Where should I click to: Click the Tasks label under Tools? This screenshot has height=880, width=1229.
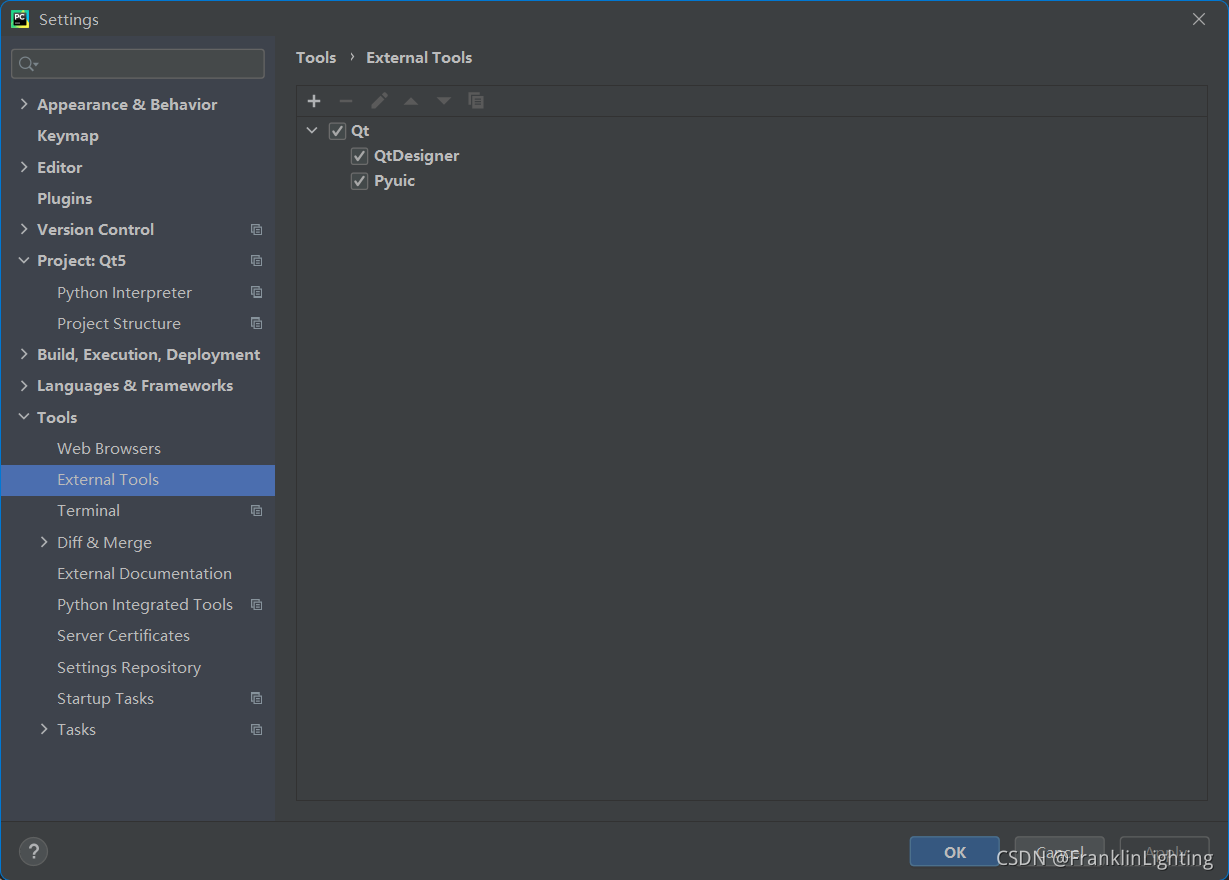pyautogui.click(x=76, y=730)
